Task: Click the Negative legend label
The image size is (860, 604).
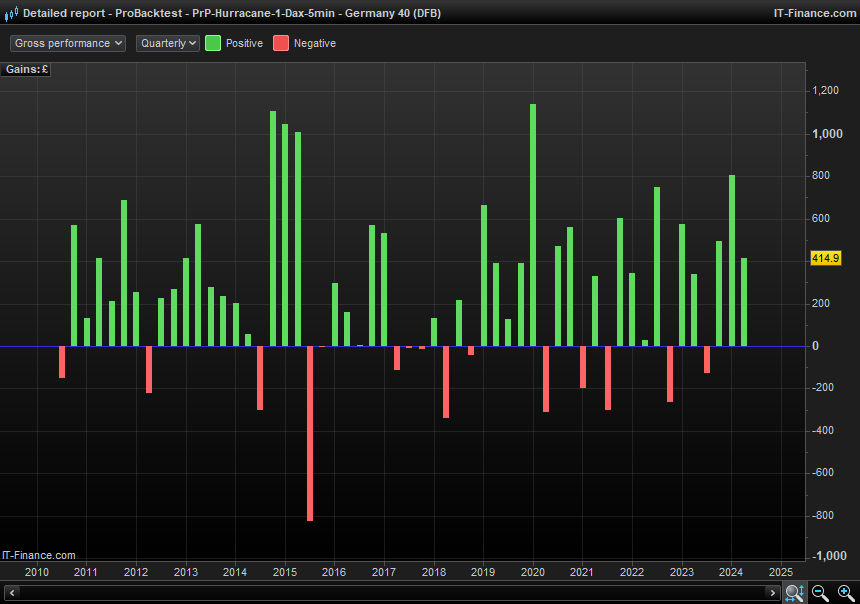Action: click(x=315, y=44)
